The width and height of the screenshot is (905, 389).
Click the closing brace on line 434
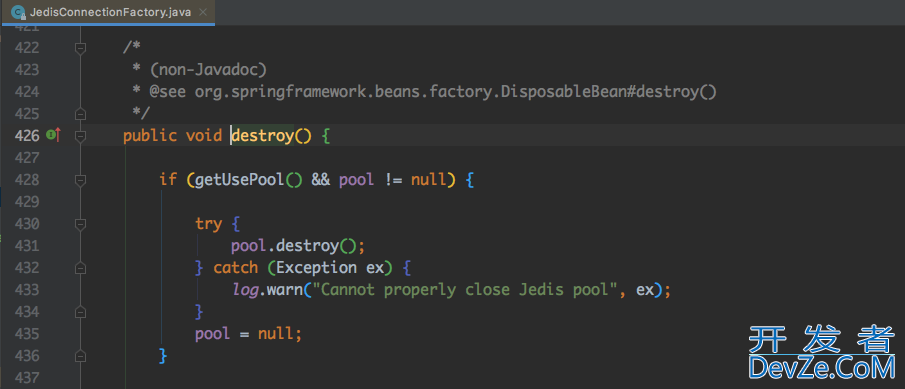[199, 312]
